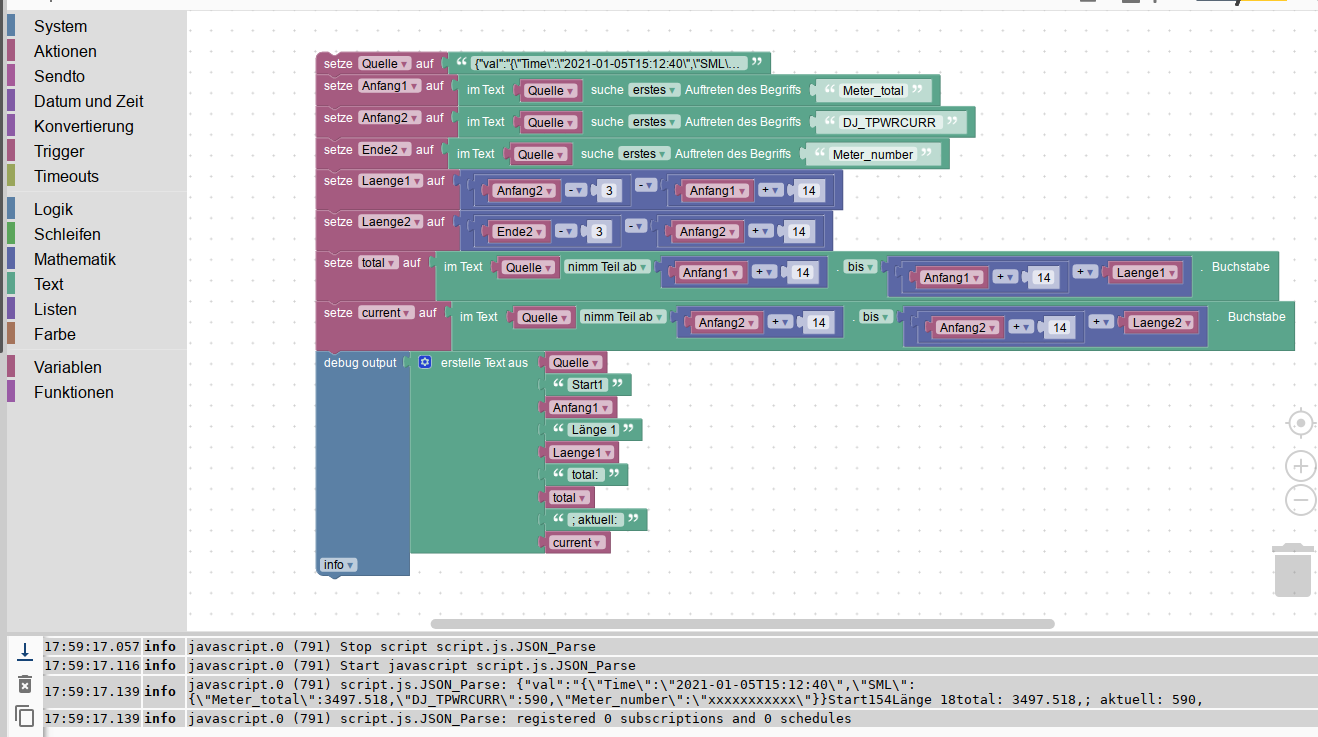Open the Anfang1 variable dropdown in the setze block
The width and height of the screenshot is (1318, 737).
coord(390,86)
